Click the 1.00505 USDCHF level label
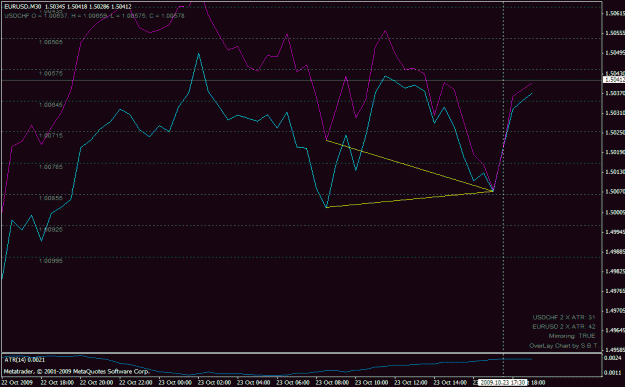The height and width of the screenshot is (387, 625). click(51, 42)
